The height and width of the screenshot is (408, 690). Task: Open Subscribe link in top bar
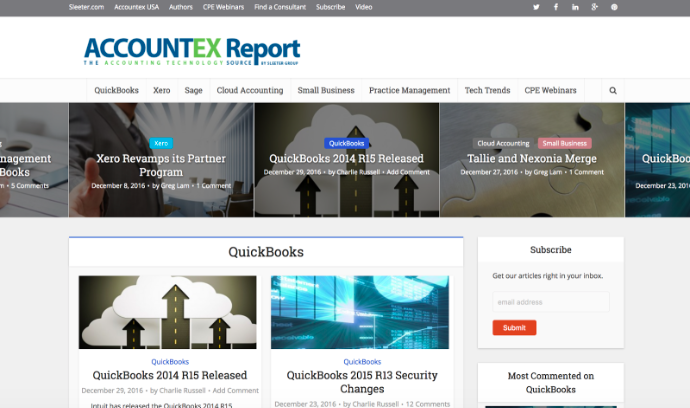coord(330,7)
